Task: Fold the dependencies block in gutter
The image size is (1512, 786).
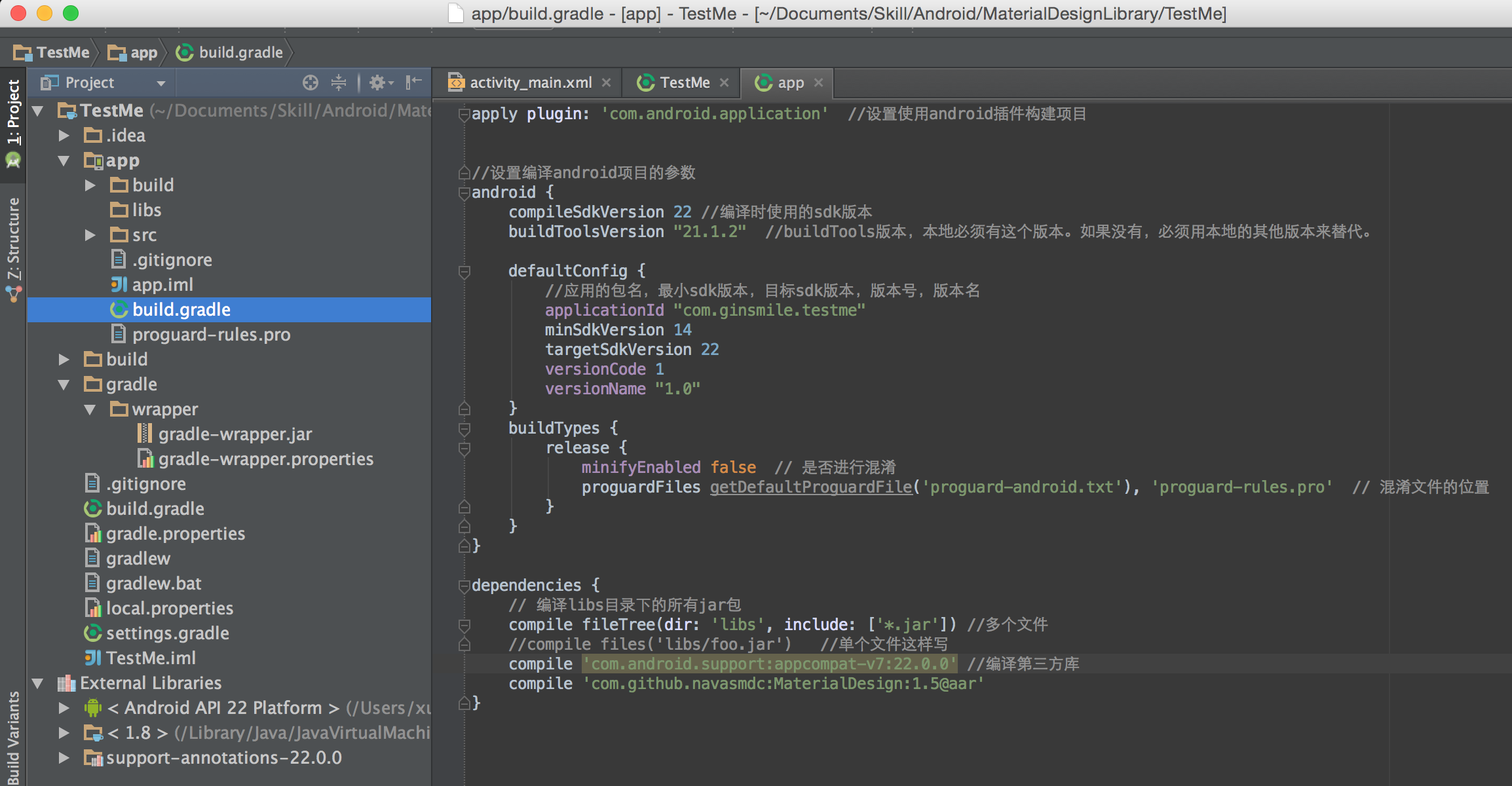Action: (464, 586)
